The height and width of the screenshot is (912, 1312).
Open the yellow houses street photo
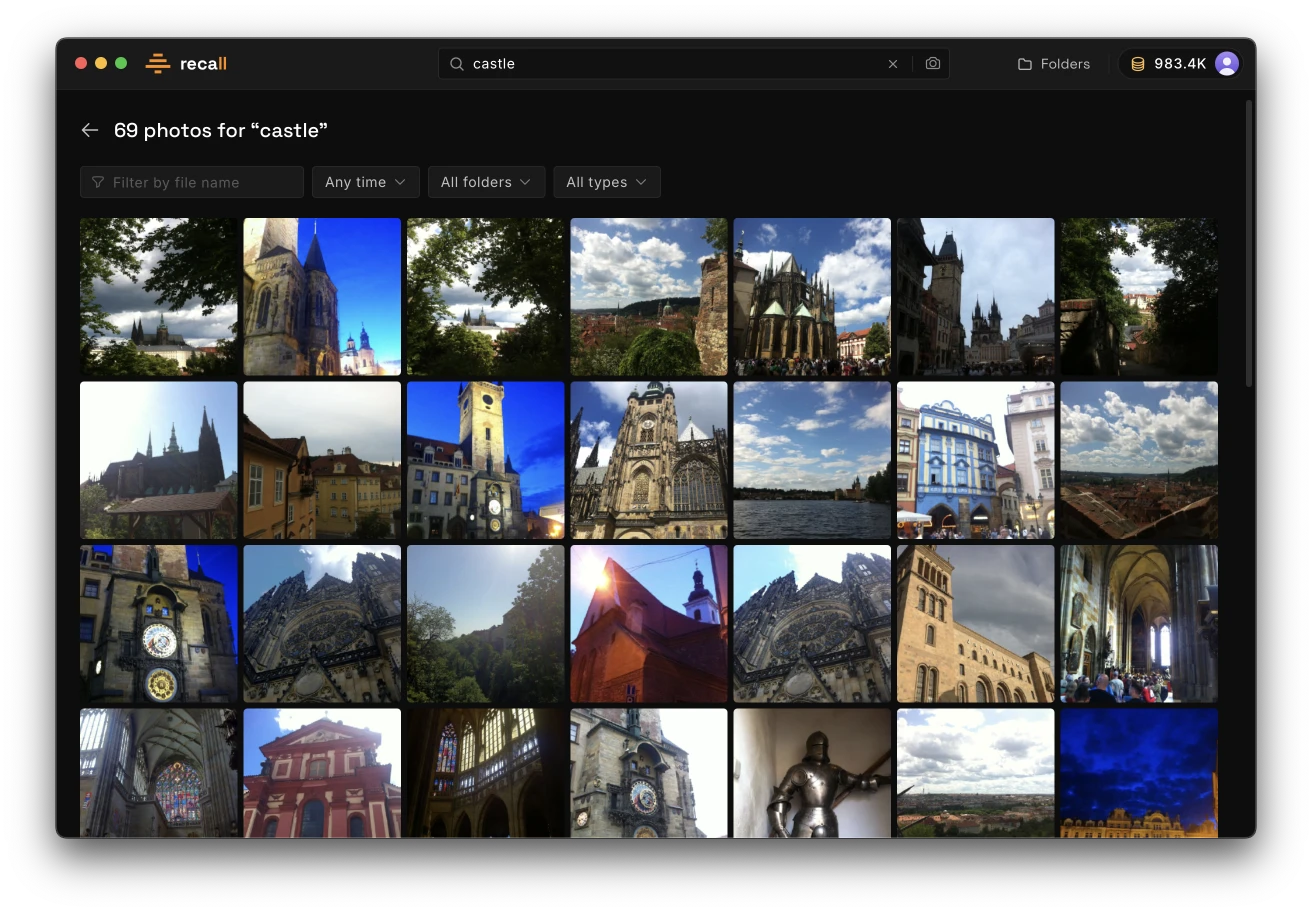click(322, 460)
